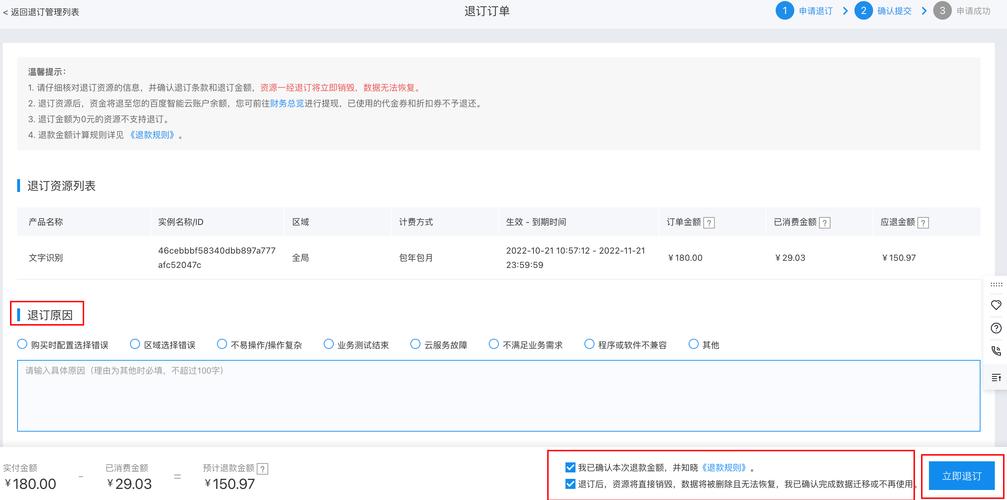The image size is (1007, 500).
Task: Open 《退款规则》 link in tips section
Action: [x=152, y=135]
